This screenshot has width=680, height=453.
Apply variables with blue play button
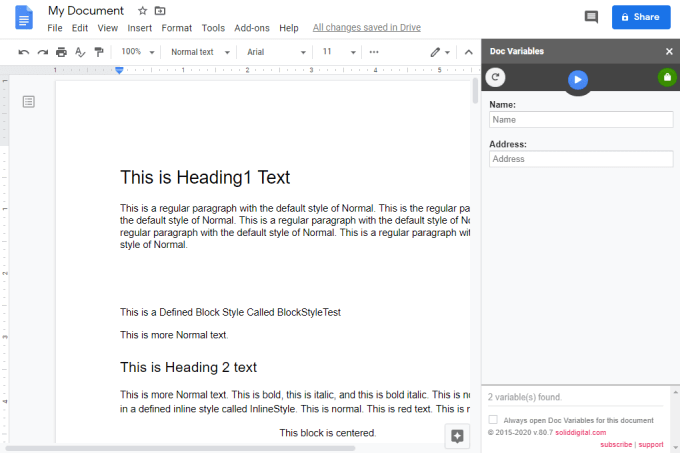point(578,80)
